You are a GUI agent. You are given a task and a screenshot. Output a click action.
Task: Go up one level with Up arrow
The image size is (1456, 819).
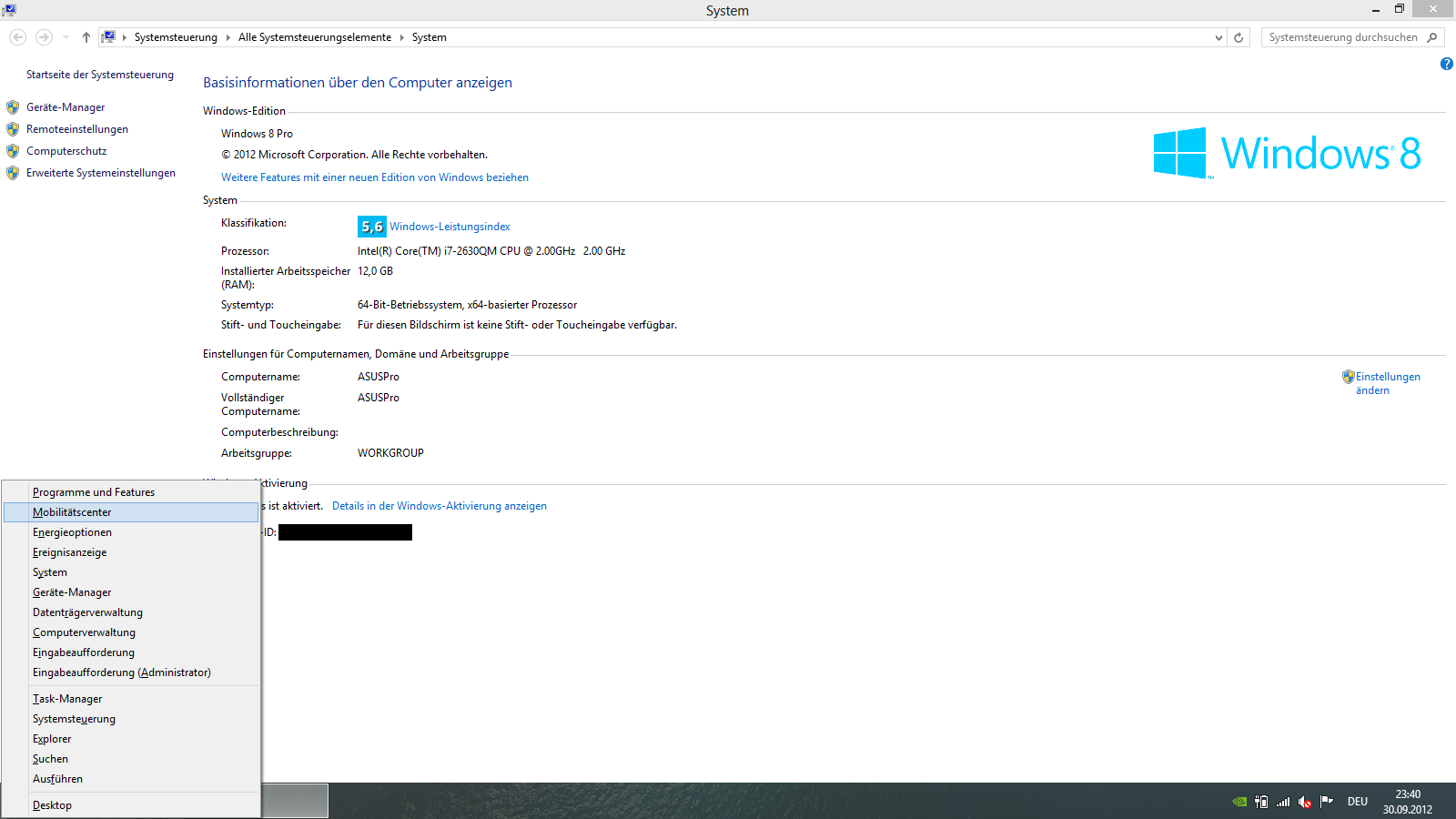coord(86,37)
